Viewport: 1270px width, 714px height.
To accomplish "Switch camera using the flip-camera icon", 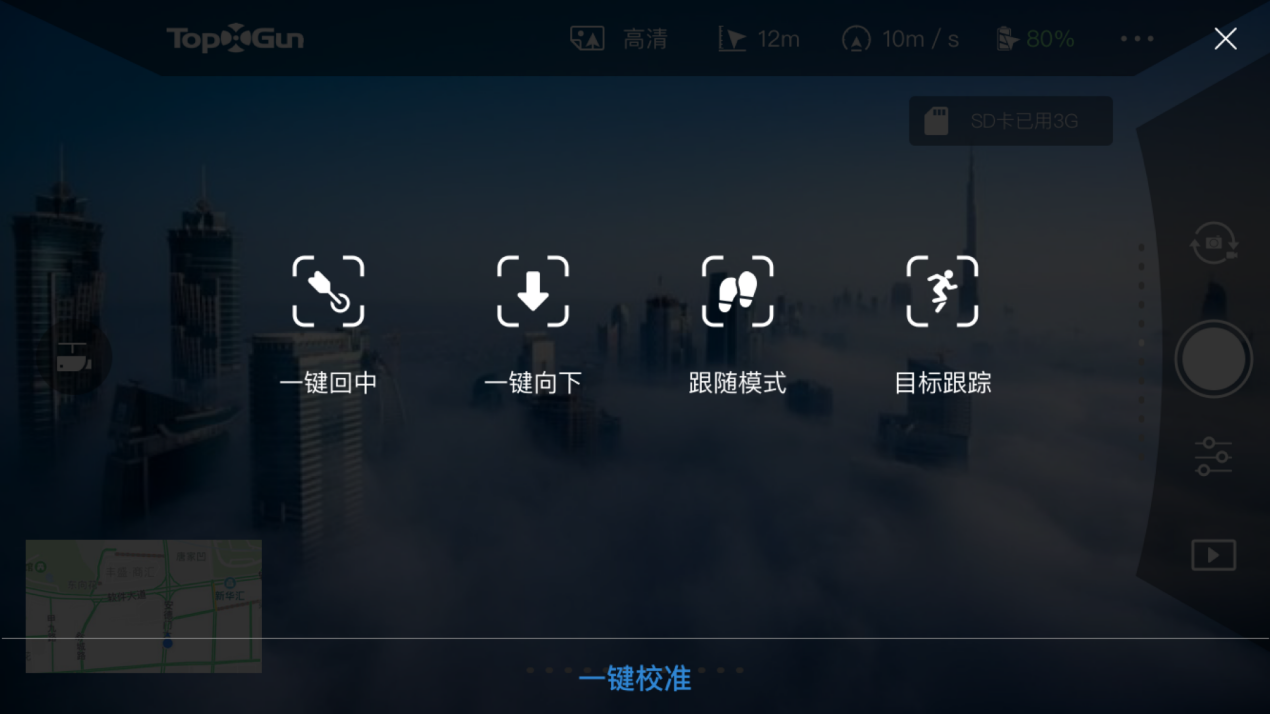I will [1214, 243].
